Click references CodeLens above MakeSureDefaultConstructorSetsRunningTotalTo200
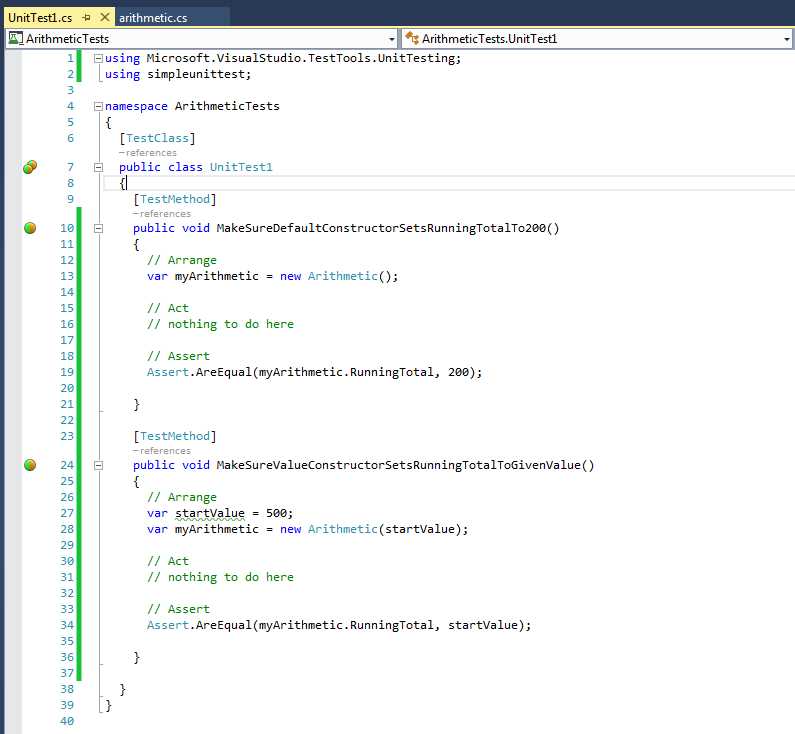Screen dimensions: 795x734 click(x=162, y=214)
